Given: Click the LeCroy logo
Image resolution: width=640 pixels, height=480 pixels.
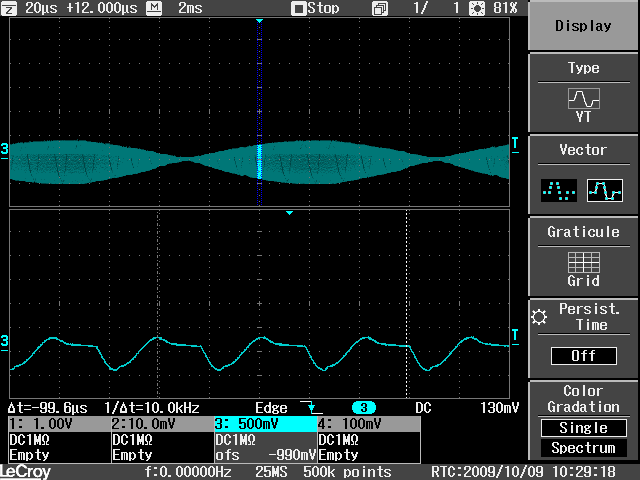Looking at the screenshot, I should [25, 472].
